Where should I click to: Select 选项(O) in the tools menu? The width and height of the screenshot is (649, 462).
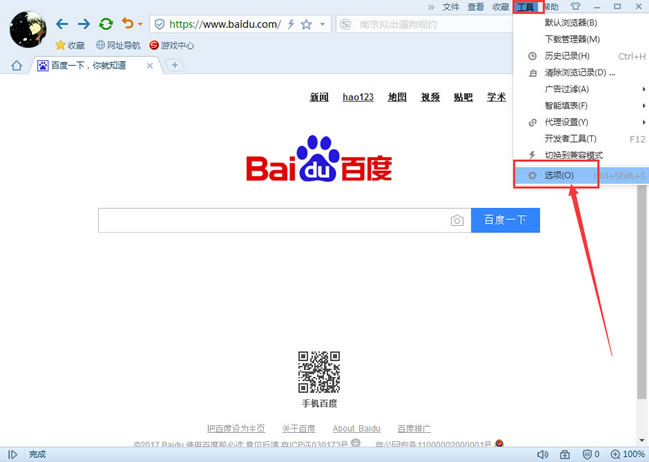(559, 175)
